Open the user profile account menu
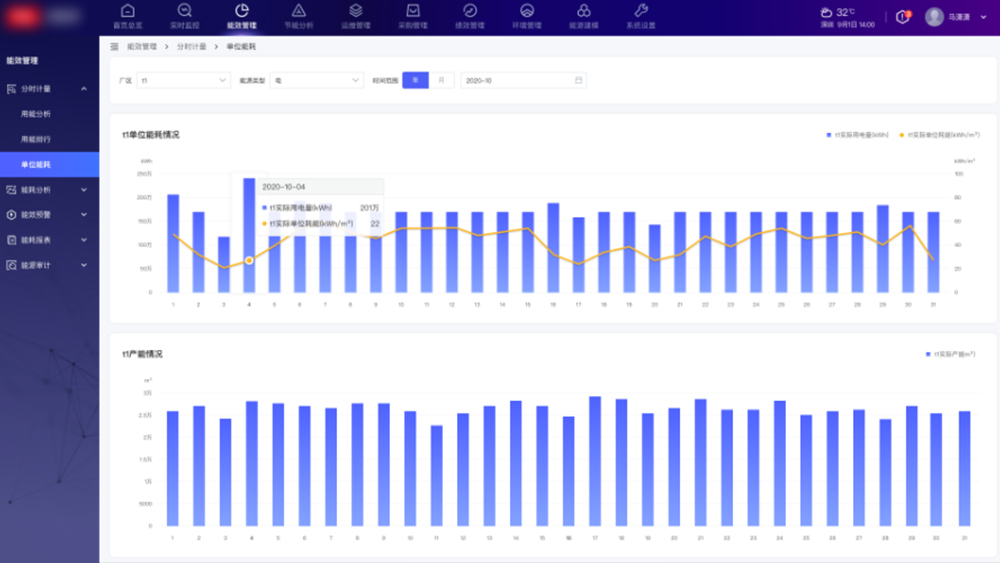This screenshot has width=1000, height=563. (948, 17)
